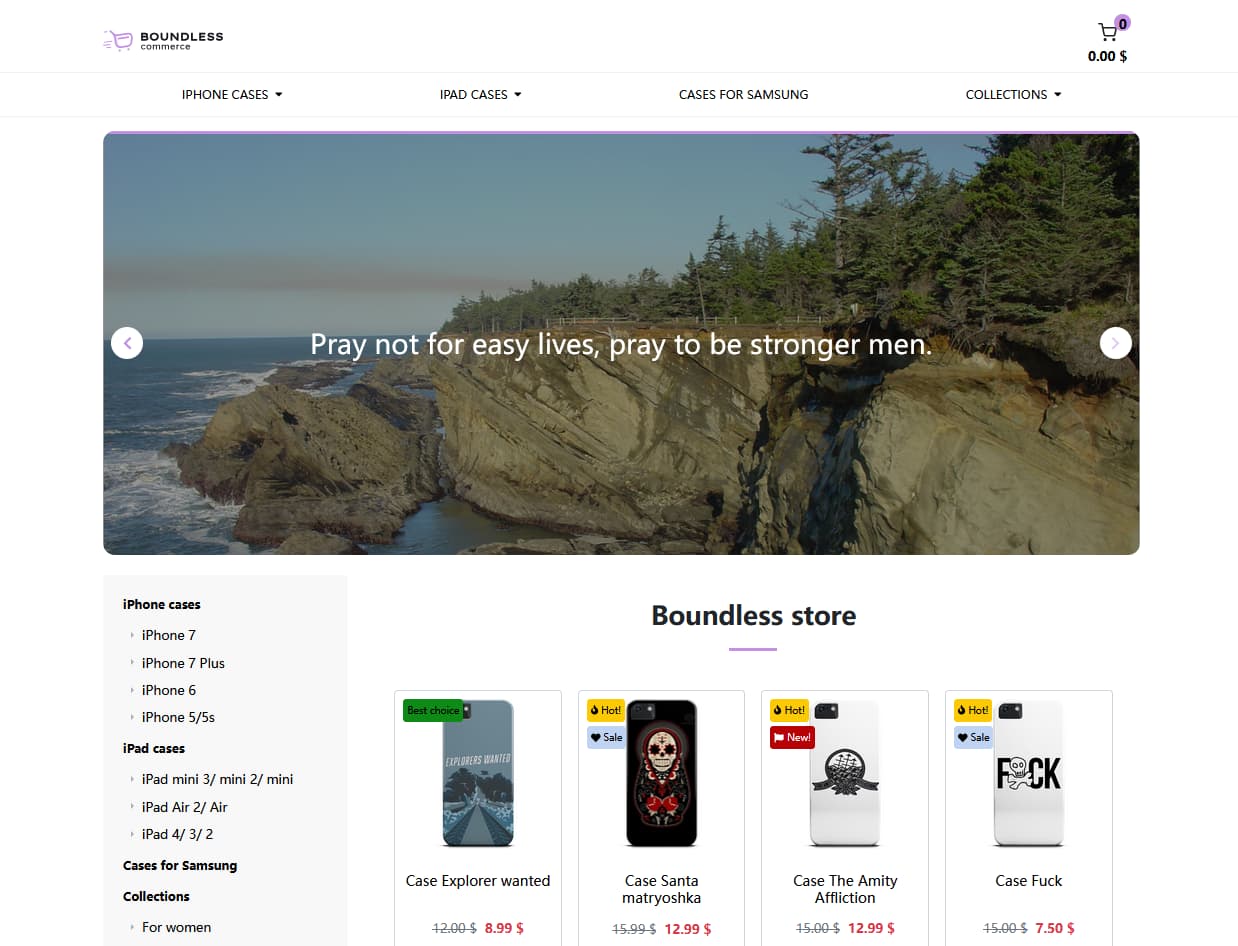Click the cart total showing 0.00 $

(x=1106, y=56)
